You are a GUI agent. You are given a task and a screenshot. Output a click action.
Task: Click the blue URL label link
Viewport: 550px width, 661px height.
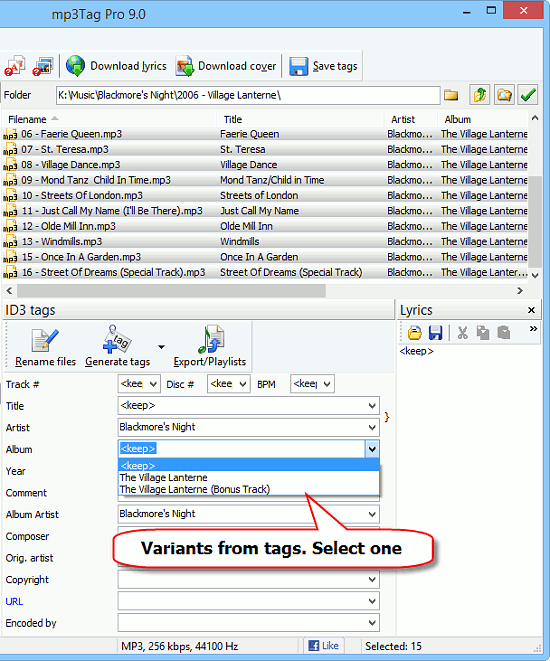click(14, 602)
